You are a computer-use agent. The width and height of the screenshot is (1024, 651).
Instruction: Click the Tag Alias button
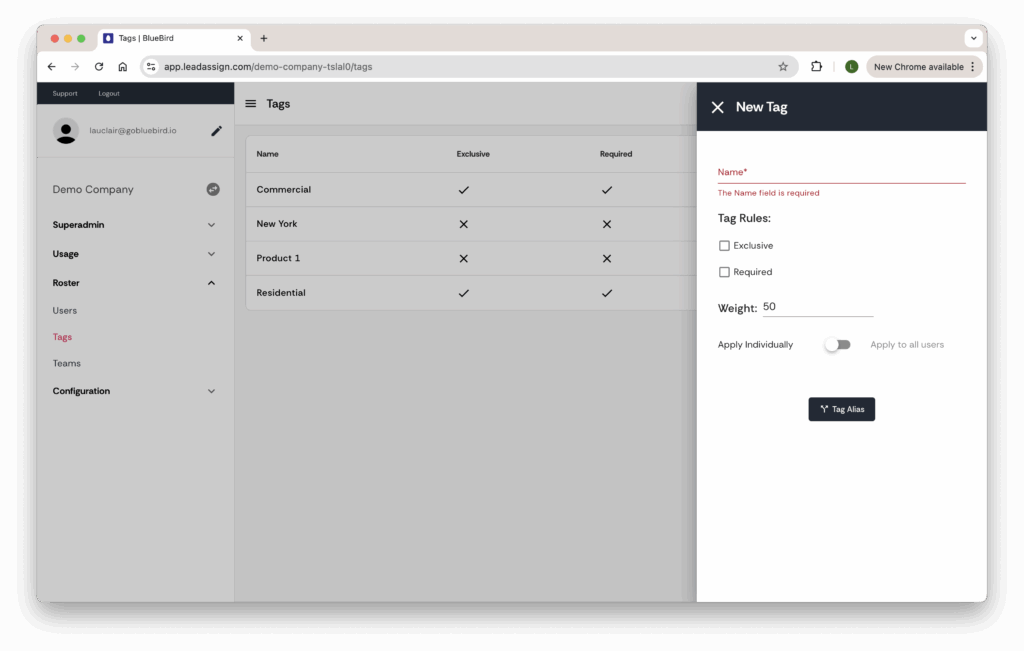click(x=841, y=409)
